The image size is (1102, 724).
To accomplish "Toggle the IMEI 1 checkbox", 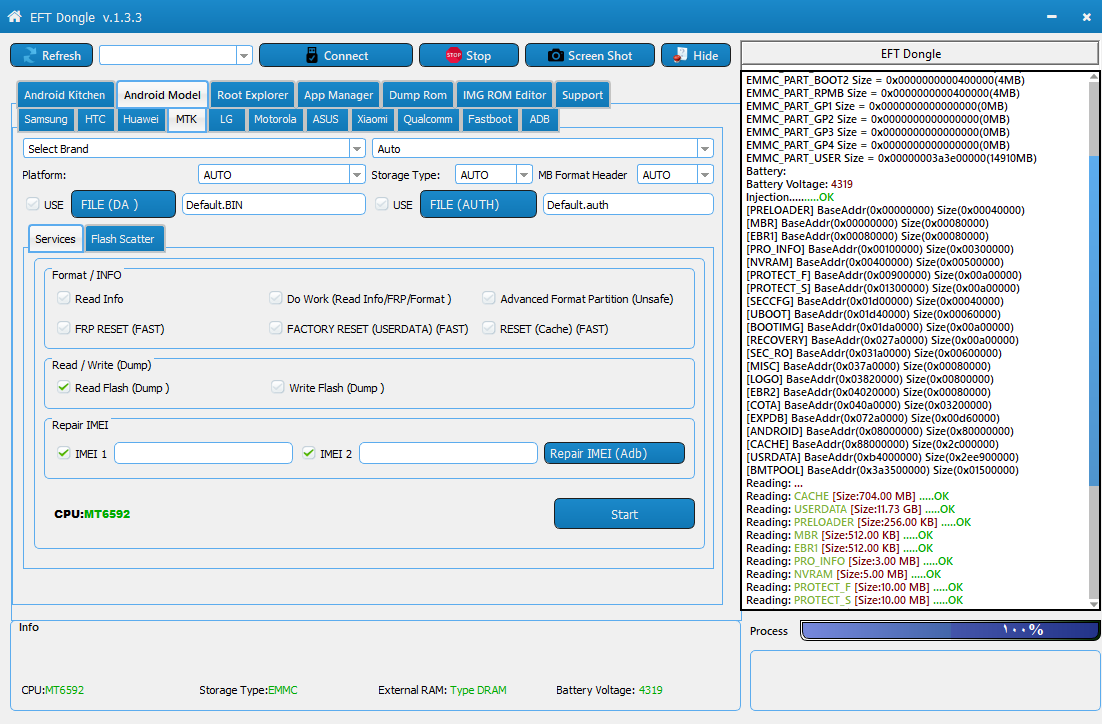I will tap(64, 453).
